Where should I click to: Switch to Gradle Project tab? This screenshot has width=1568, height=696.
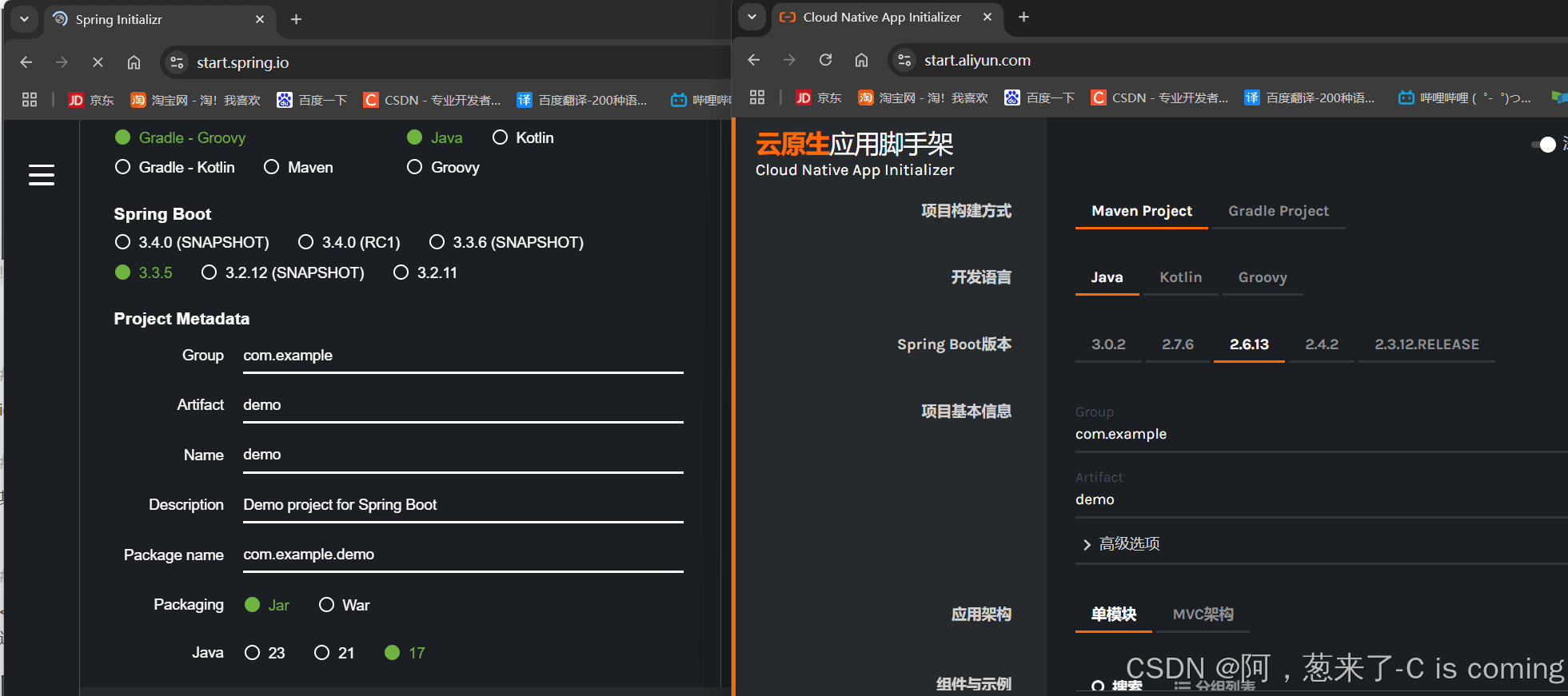click(x=1279, y=211)
